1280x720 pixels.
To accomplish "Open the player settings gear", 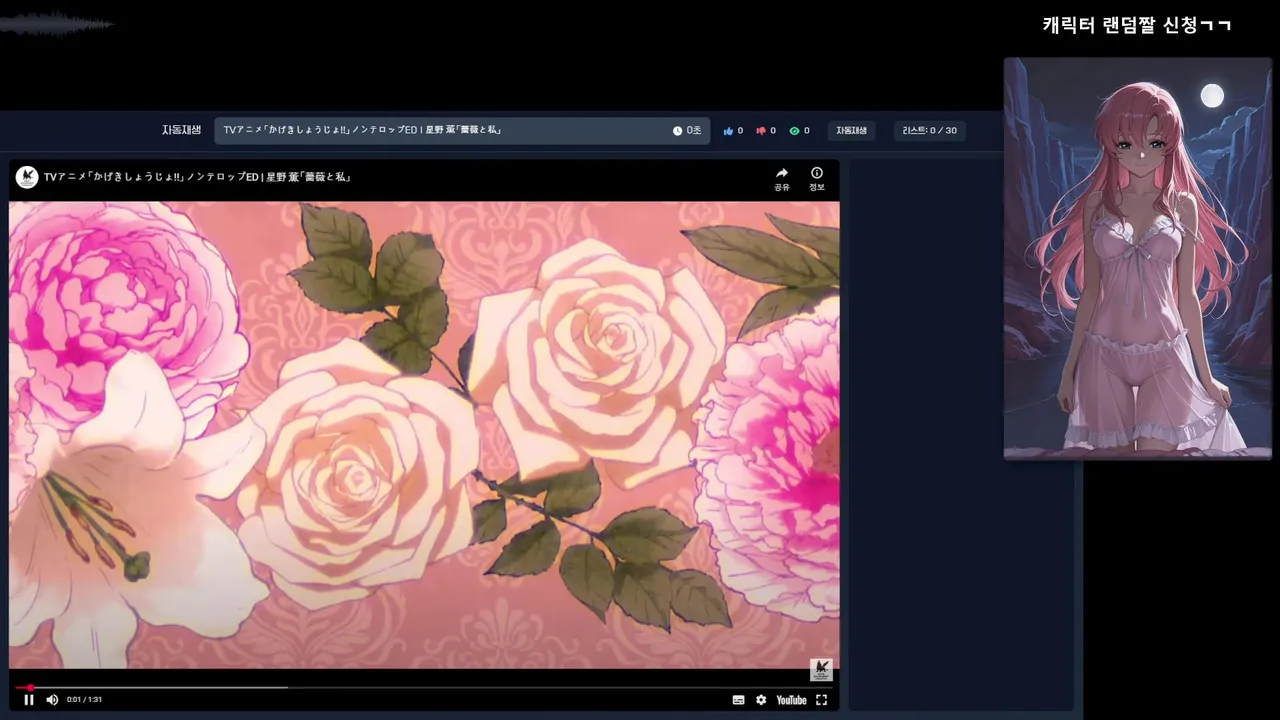I will point(761,700).
